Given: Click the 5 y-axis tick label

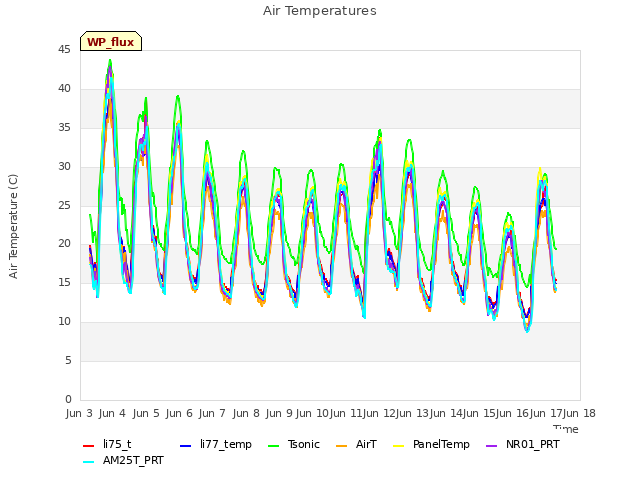Looking at the screenshot, I should click(x=68, y=360).
